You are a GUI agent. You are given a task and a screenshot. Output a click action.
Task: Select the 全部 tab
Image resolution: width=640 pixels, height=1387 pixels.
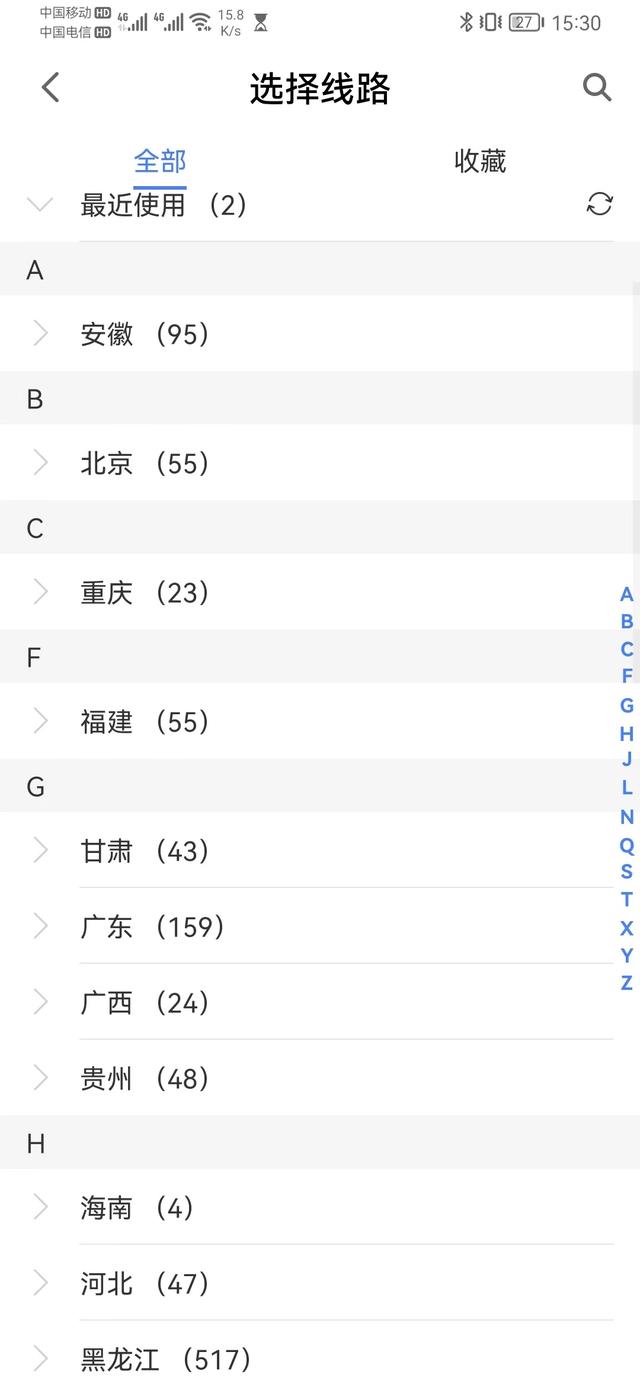pyautogui.click(x=160, y=161)
